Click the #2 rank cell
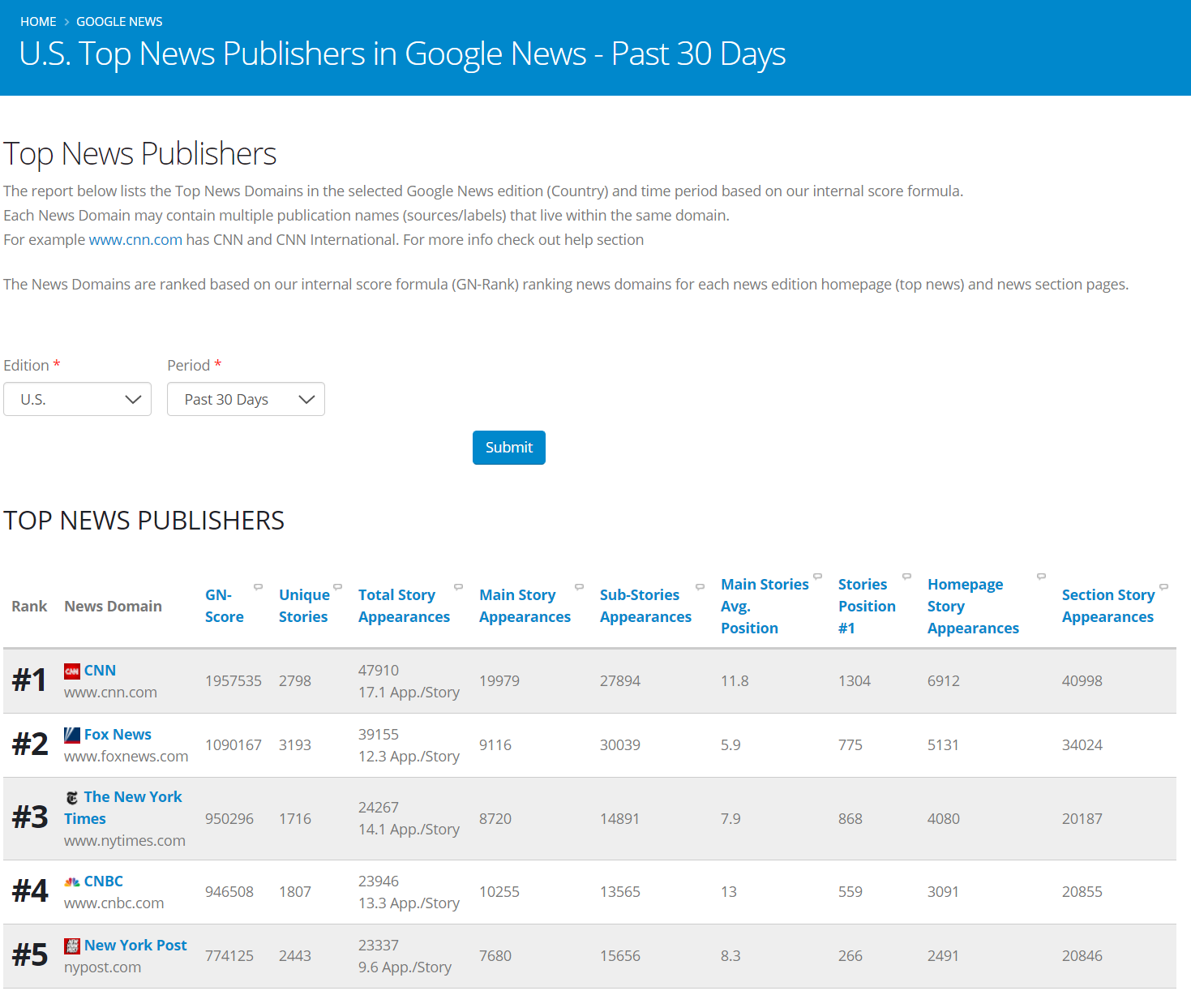Screen dimensions: 1191x1008 click(x=30, y=744)
